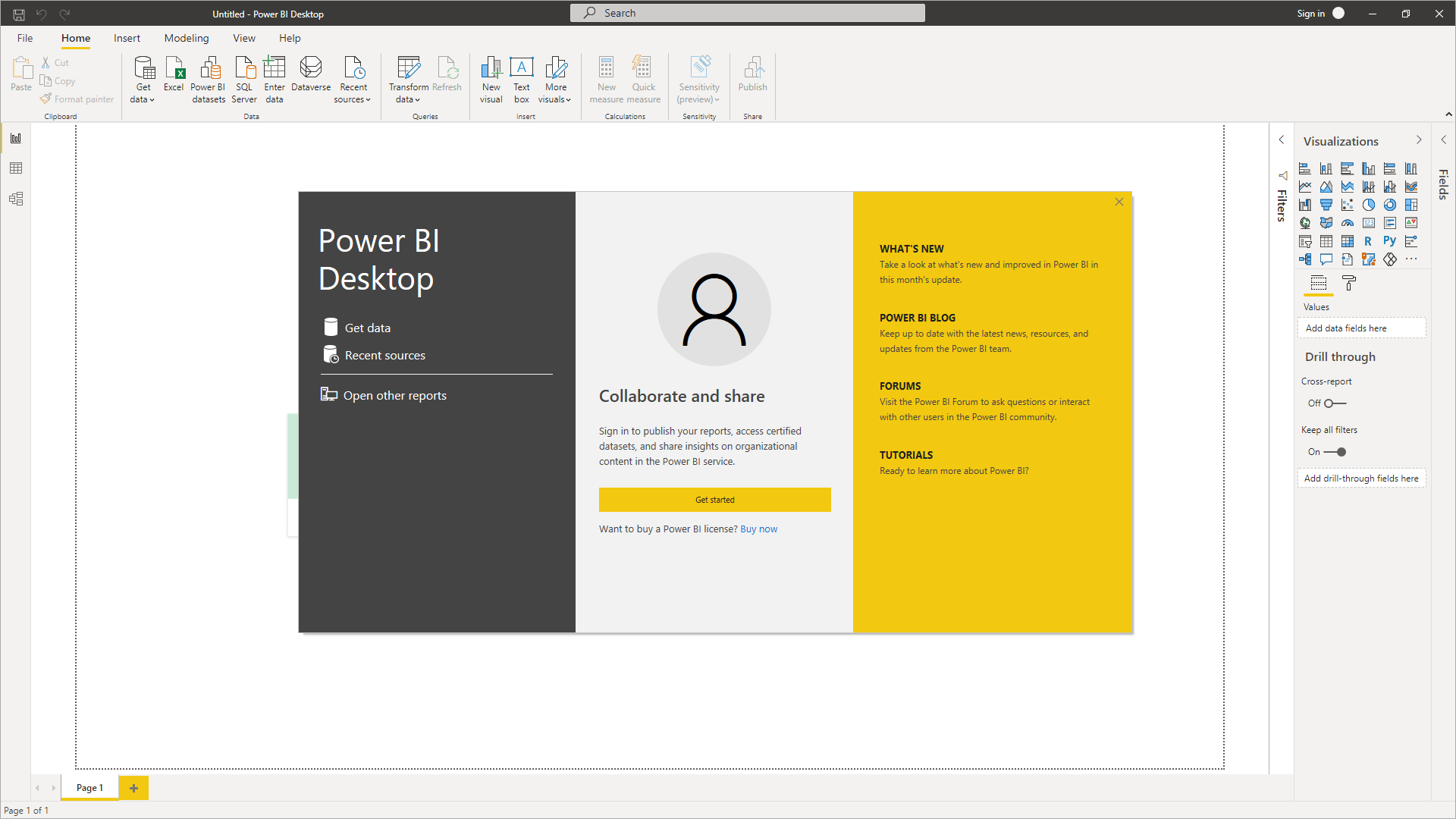This screenshot has width=1456, height=819.
Task: Click Open other reports
Action: click(x=384, y=395)
